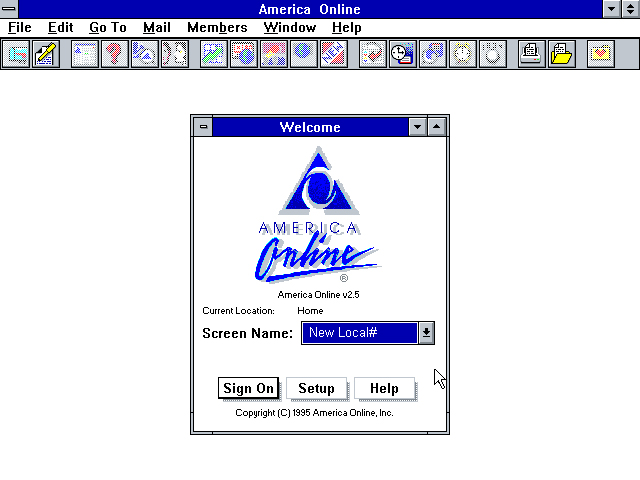Click the Print printer icon
Screen dimensions: 640x480
coord(532,54)
